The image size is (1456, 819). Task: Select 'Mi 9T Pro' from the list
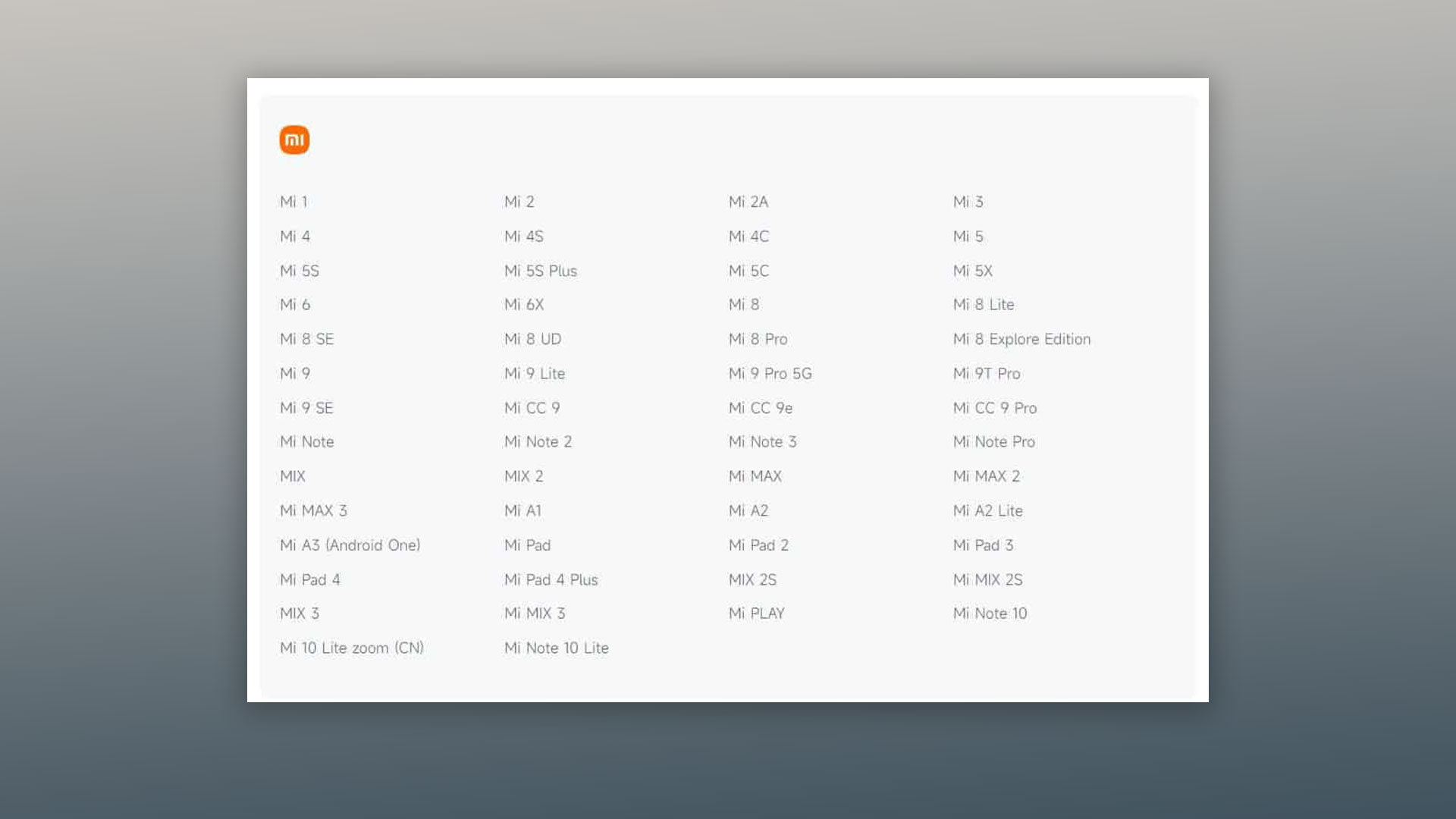[987, 374]
